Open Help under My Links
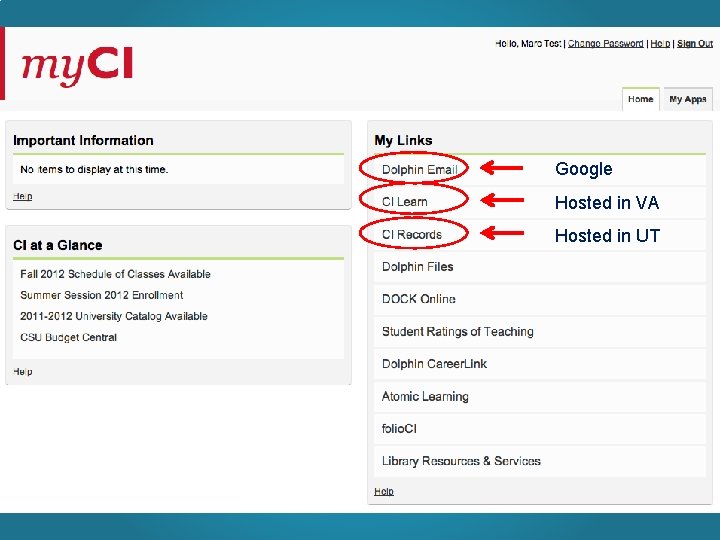Viewport: 720px width, 540px height. point(384,491)
